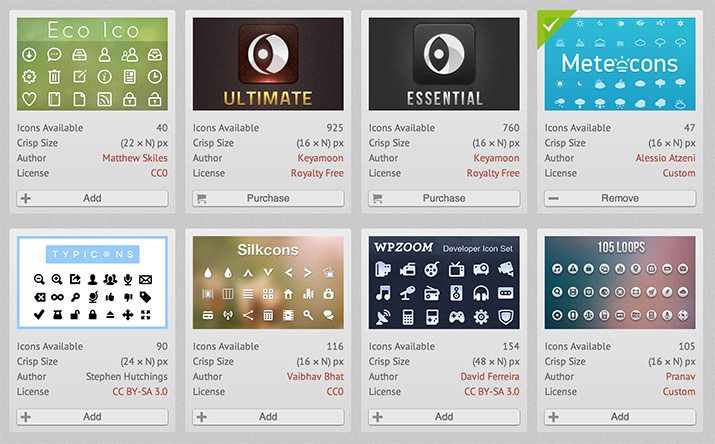
Task: Open CC0 license link on Eco Ico card
Action: coord(159,173)
